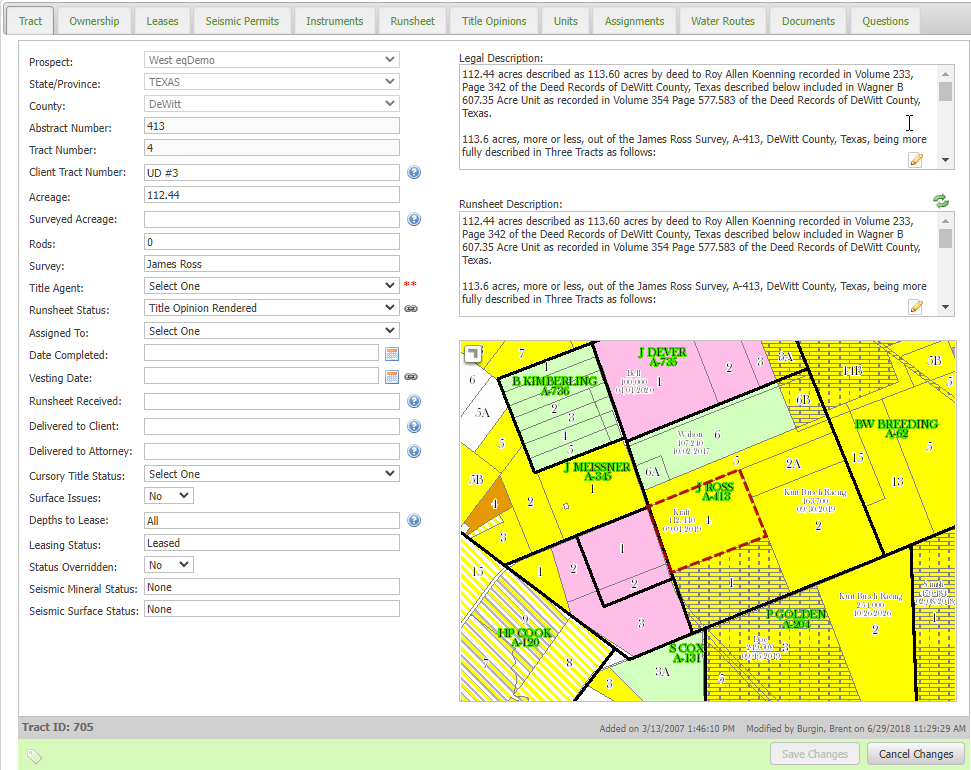Click the green refresh icon above Runsheet Description

point(940,201)
